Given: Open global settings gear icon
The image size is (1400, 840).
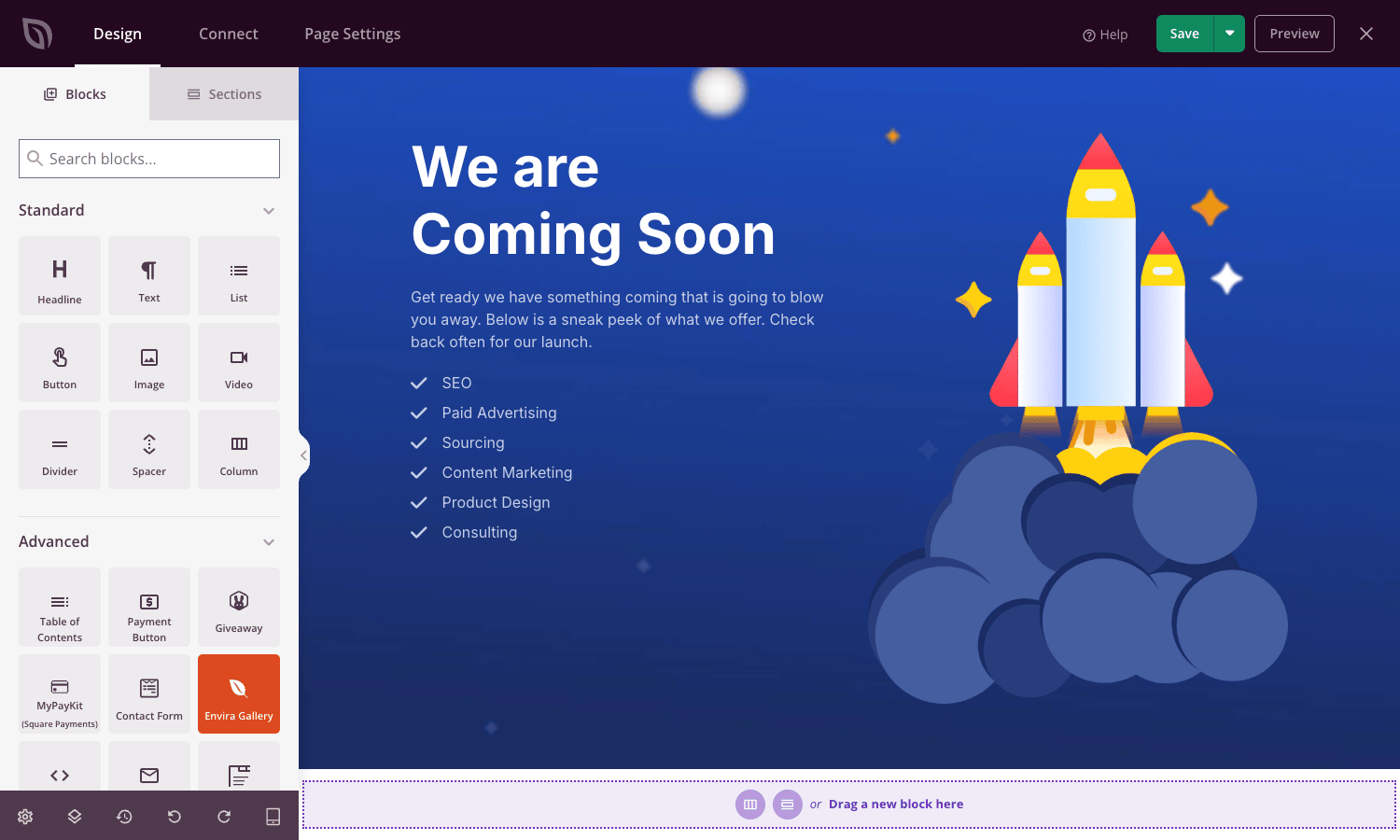Looking at the screenshot, I should tap(25, 817).
